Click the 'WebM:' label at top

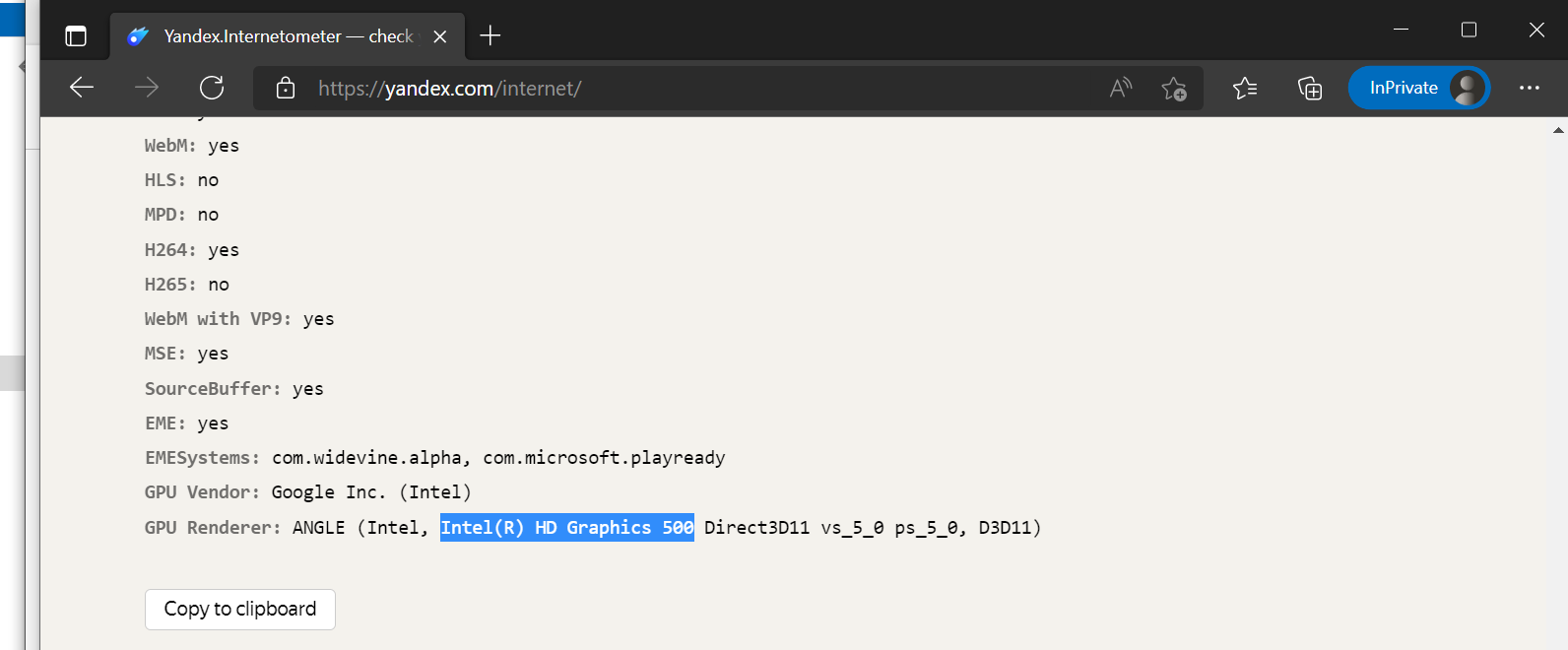point(170,146)
